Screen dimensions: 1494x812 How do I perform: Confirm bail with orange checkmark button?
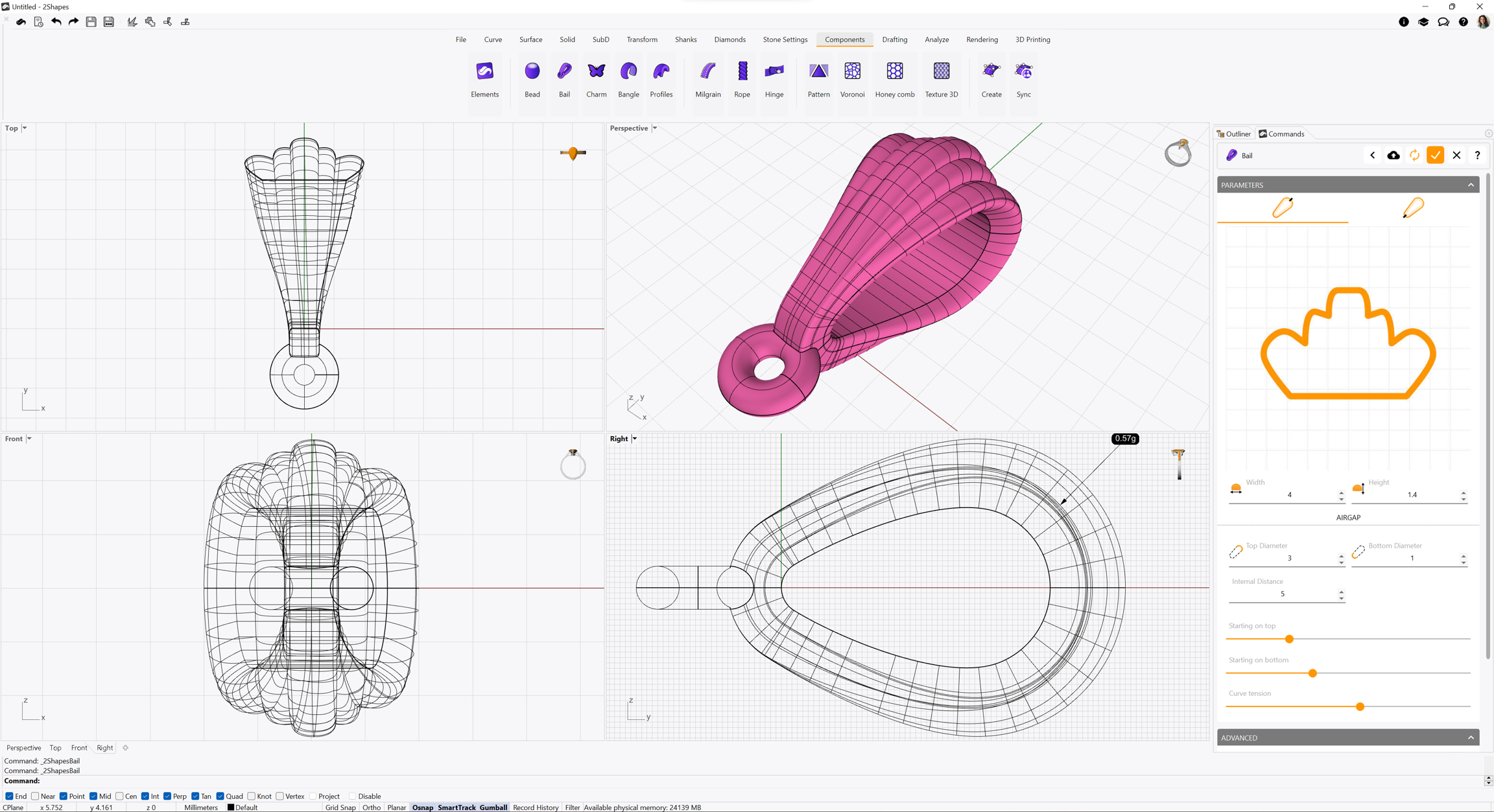tap(1435, 156)
